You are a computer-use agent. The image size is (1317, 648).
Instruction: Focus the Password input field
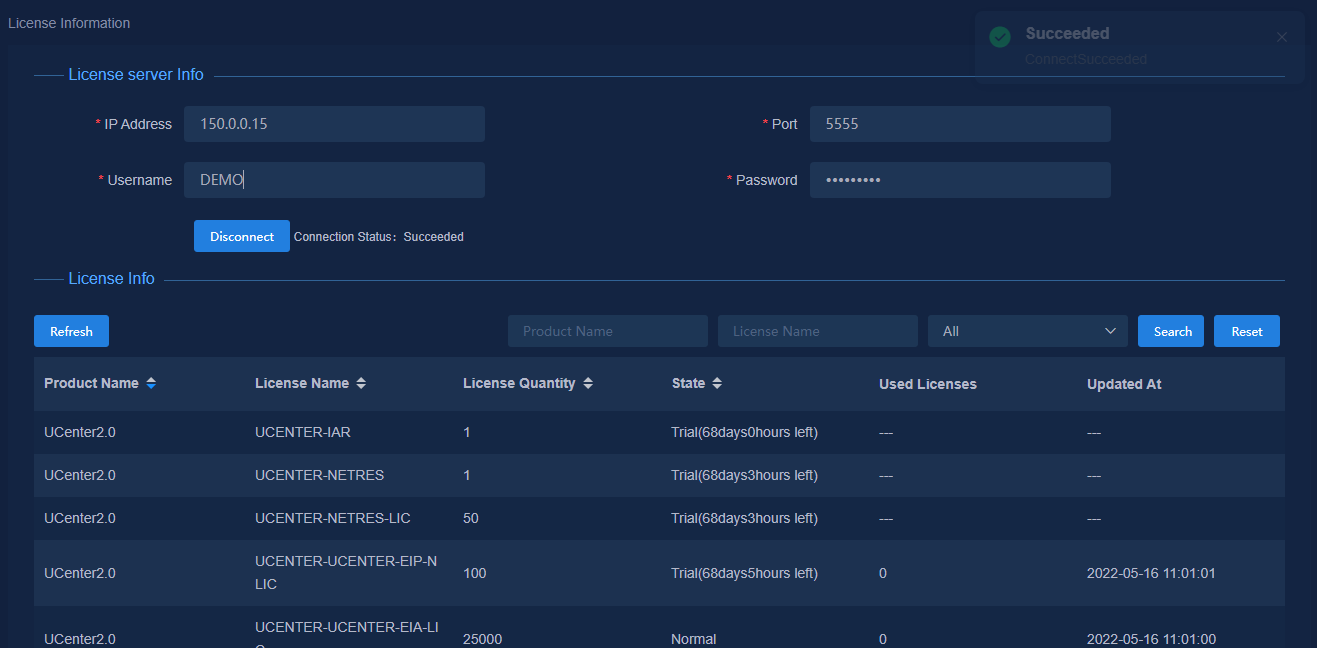coord(960,180)
